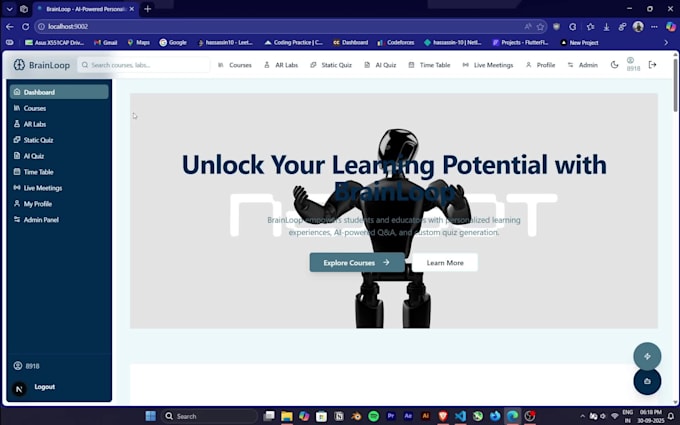Open Visual Studio Code from taskbar
The width and height of the screenshot is (680, 425).
460,416
